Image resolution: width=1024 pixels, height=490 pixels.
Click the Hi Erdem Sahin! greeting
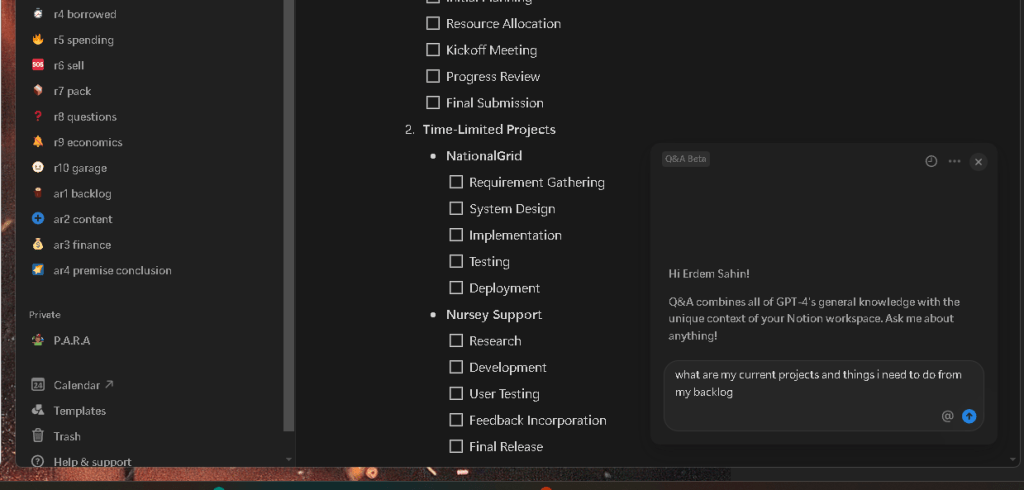click(709, 274)
